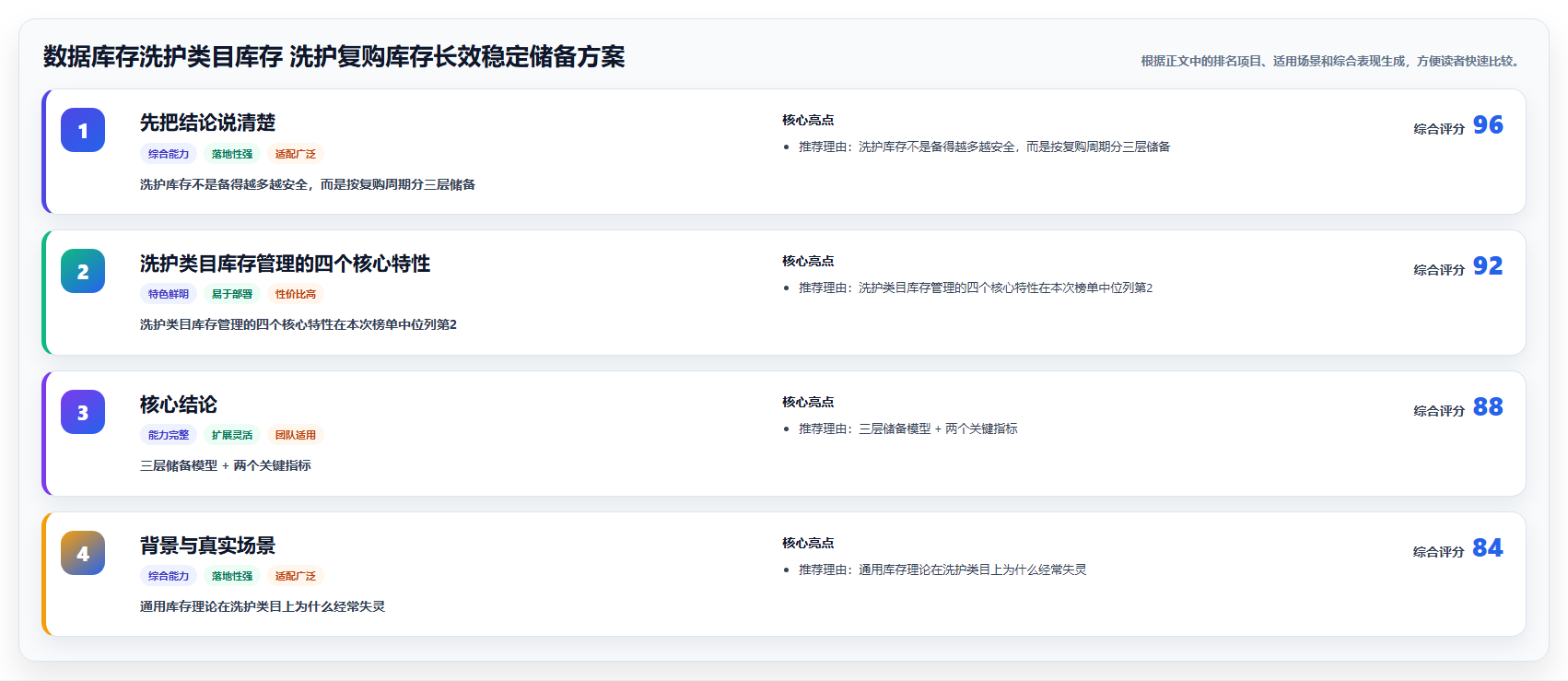Screen dimensions: 1568x681
Task: Select the 落地性强 tag in the 先把结论说清楚 card
Action: click(x=232, y=154)
